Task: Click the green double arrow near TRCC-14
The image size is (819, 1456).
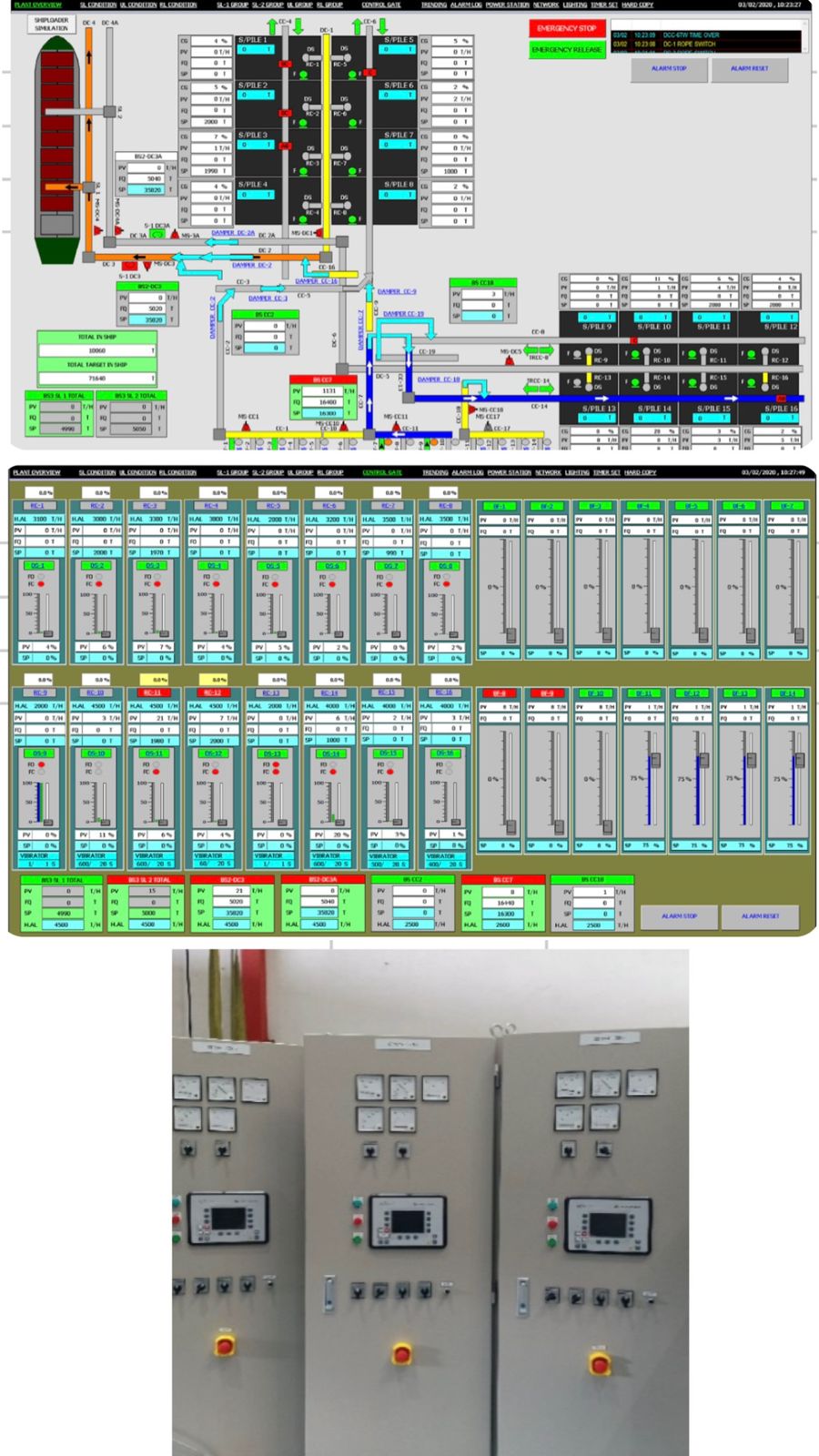Action: pyautogui.click(x=538, y=389)
